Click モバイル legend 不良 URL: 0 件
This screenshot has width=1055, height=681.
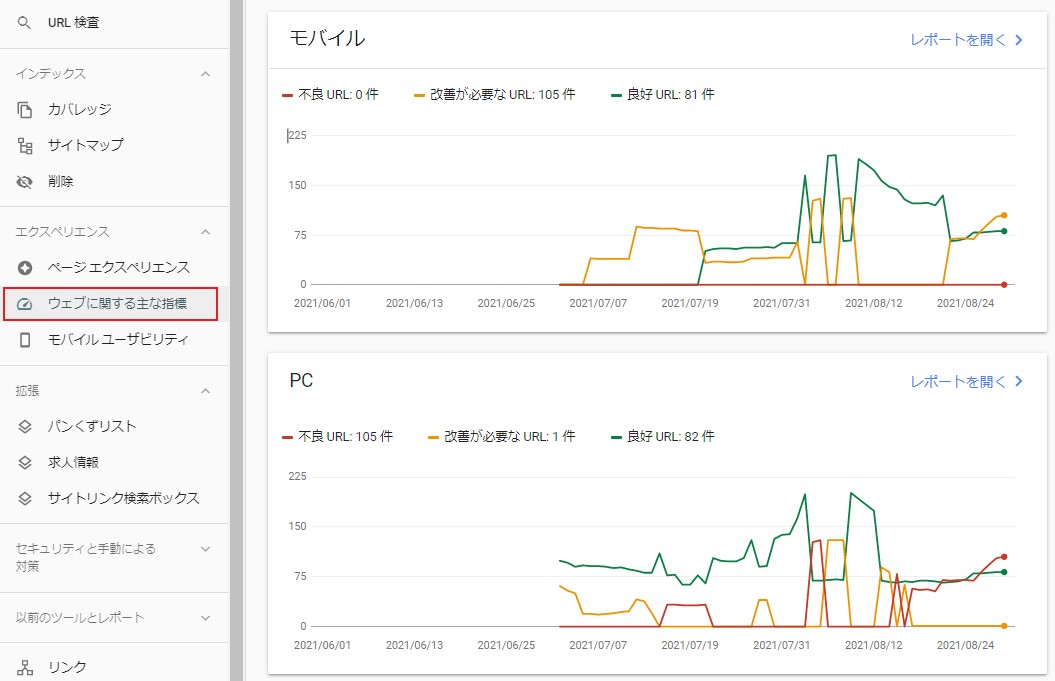pyautogui.click(x=330, y=95)
